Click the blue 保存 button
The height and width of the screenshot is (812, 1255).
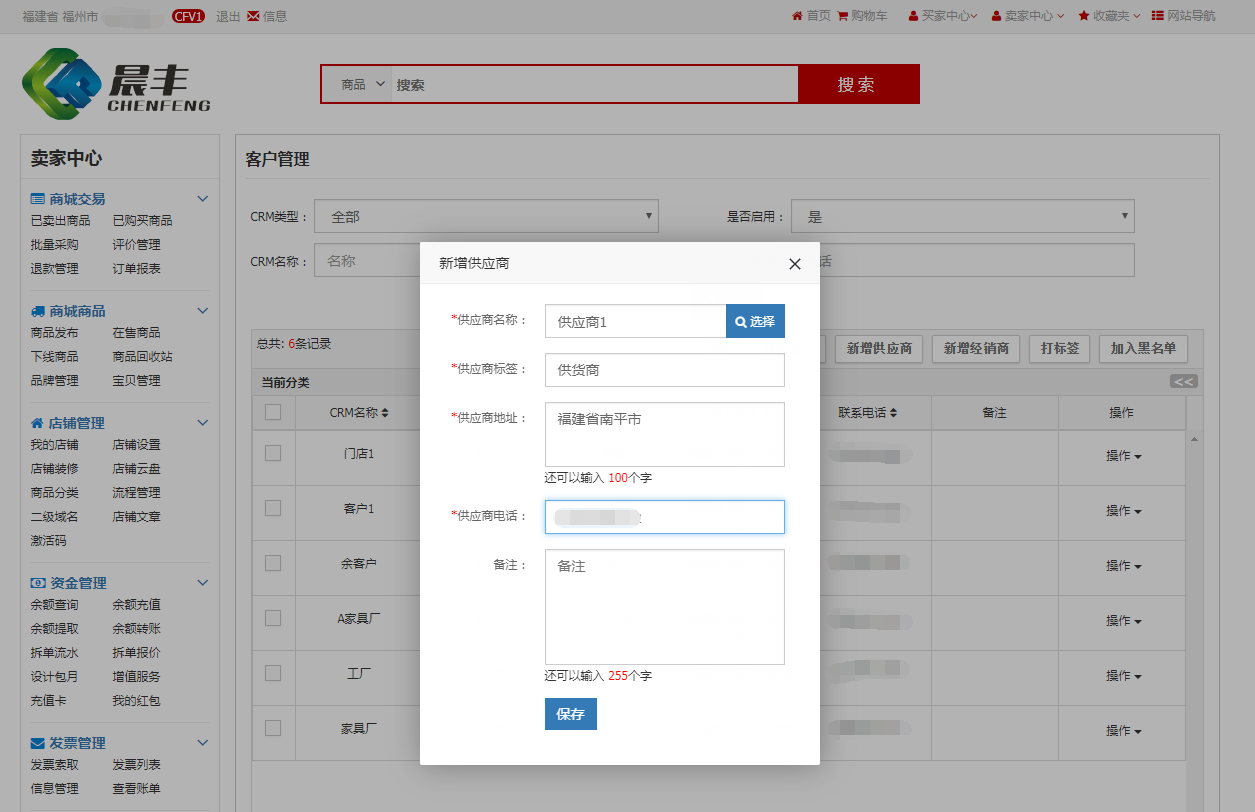[x=570, y=714]
